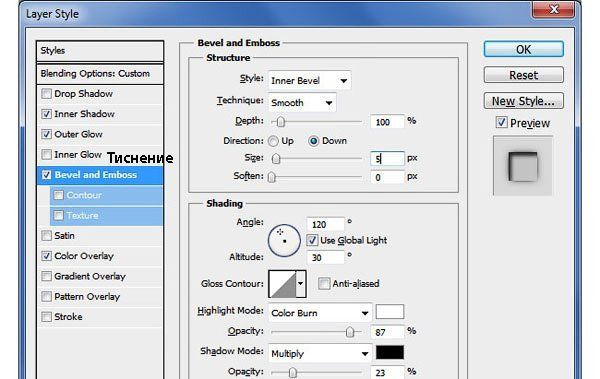Screen dimensions: 600x379
Task: Toggle the Use Global Light checkbox
Action: click(312, 240)
